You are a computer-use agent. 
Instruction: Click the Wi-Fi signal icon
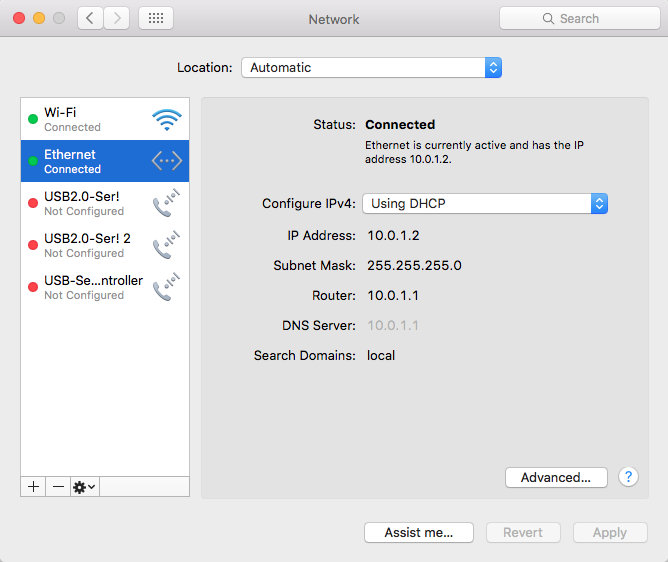tap(167, 120)
